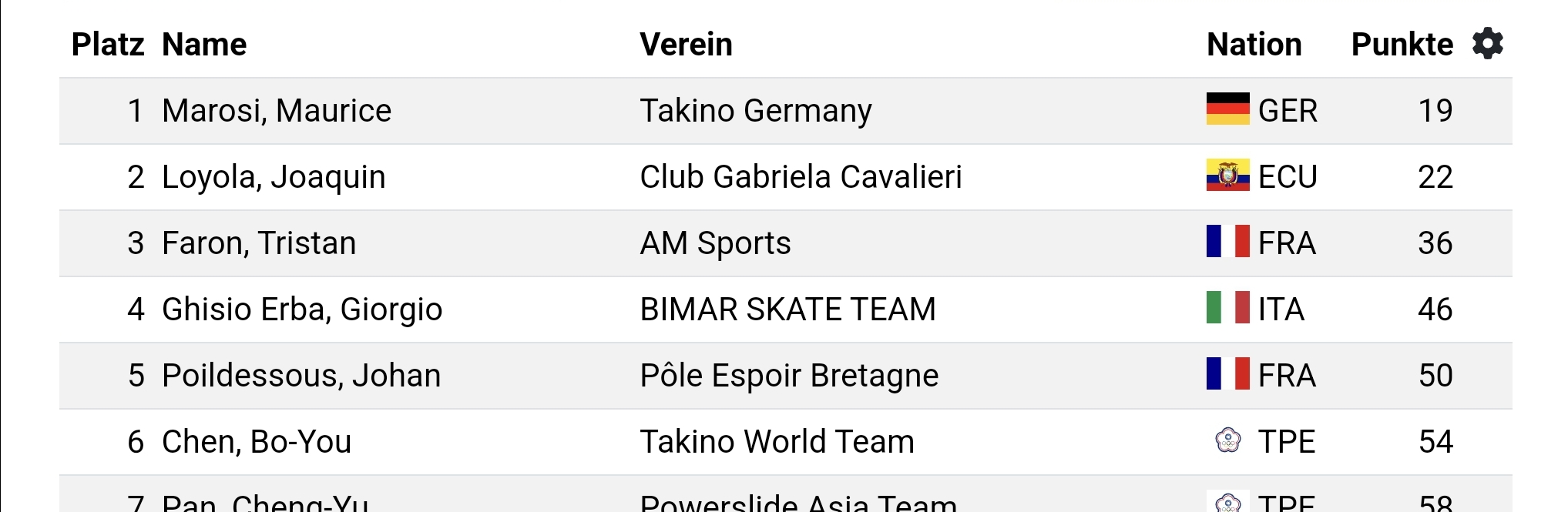1568x512 pixels.
Task: Open Loyola, Joaquin result entry
Action: click(x=274, y=177)
